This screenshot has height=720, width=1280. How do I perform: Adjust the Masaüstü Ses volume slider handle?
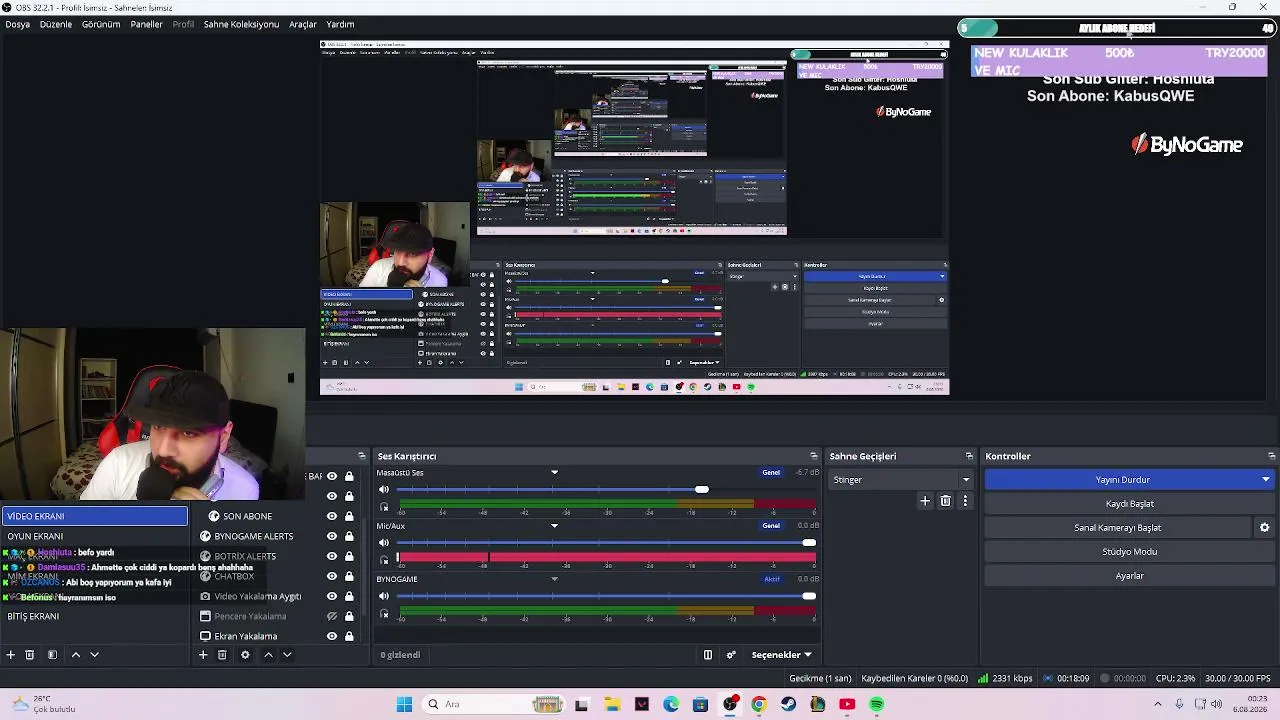(x=702, y=490)
